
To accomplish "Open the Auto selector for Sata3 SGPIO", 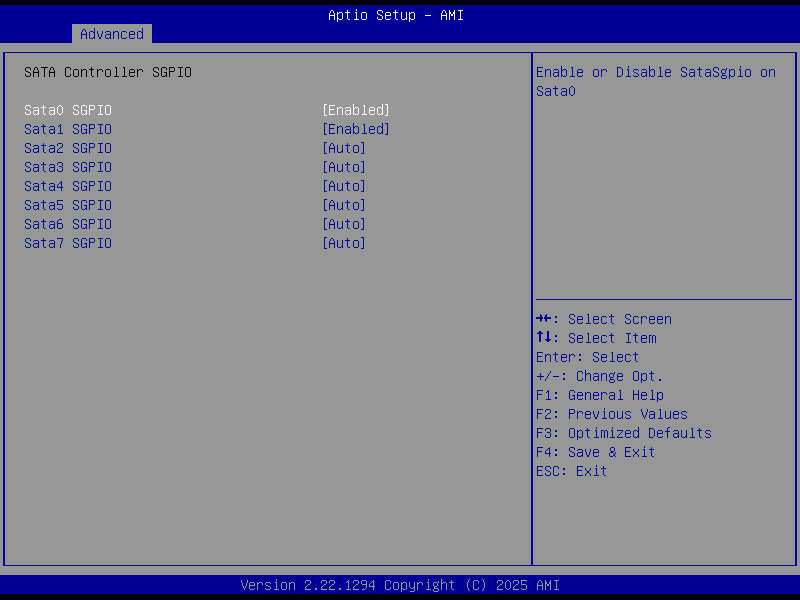I will pos(344,167).
